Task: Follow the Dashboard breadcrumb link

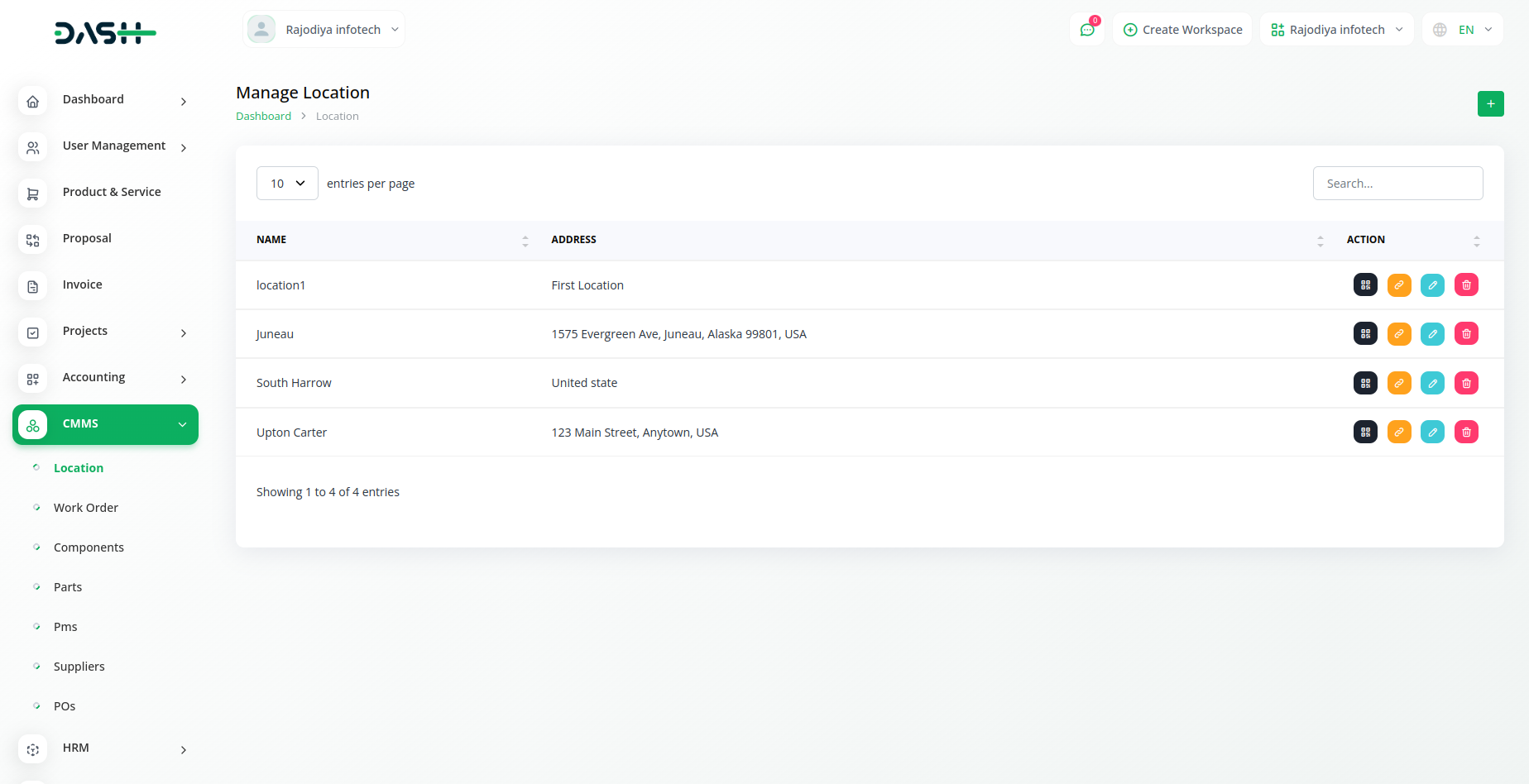Action: pos(263,117)
